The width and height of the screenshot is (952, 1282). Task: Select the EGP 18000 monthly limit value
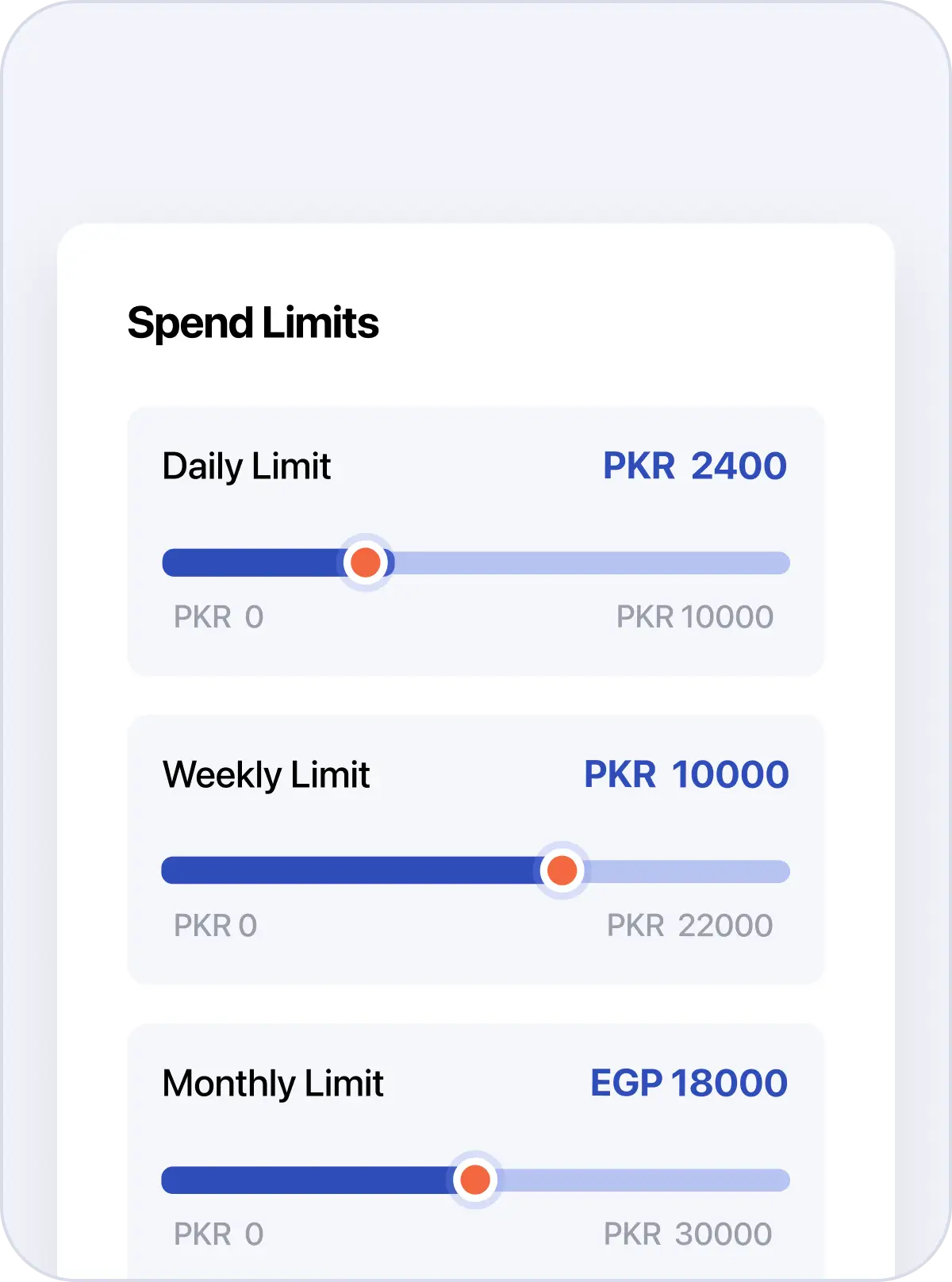point(689,1083)
